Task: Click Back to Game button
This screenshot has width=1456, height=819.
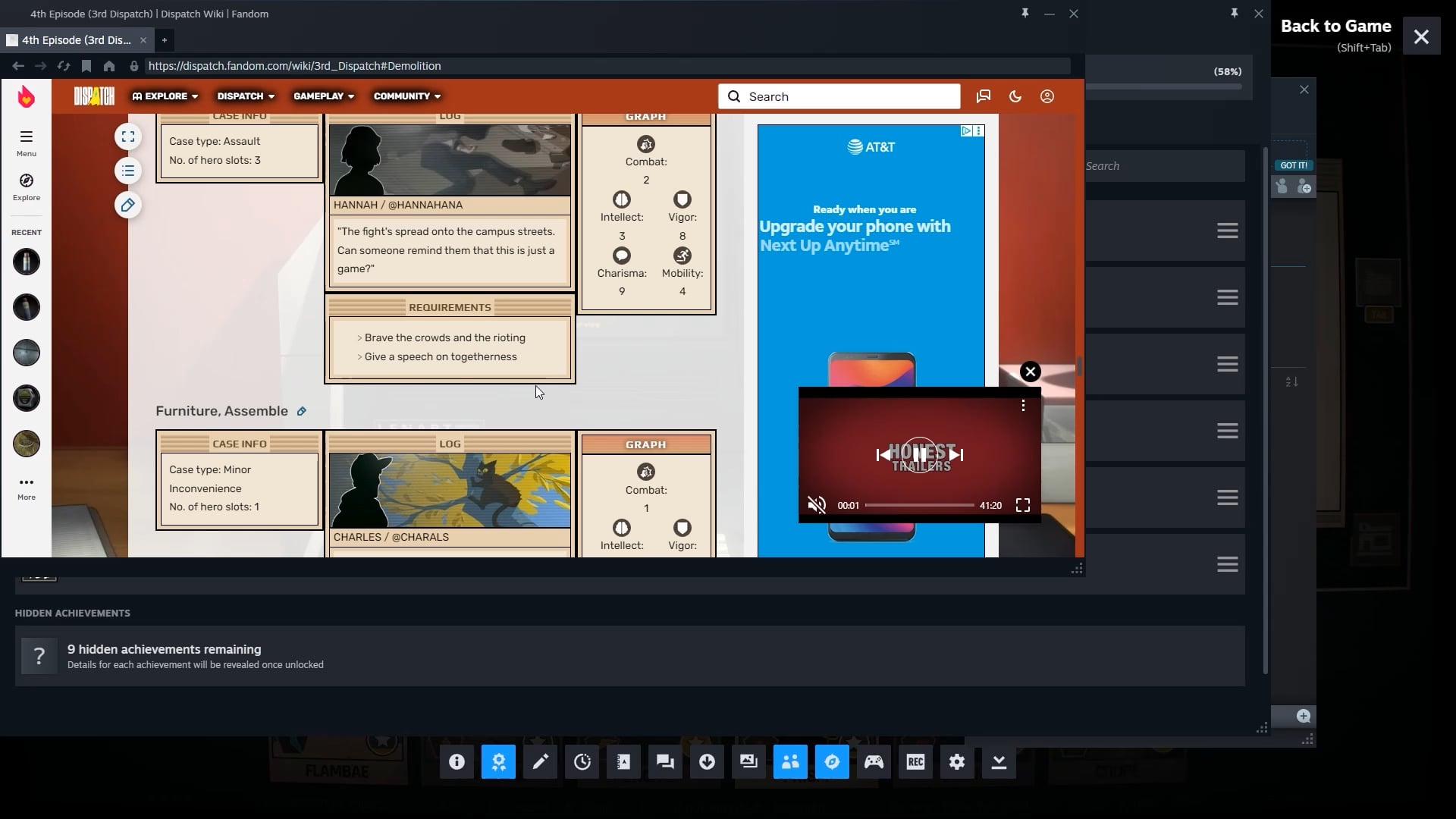Action: coord(1335,27)
